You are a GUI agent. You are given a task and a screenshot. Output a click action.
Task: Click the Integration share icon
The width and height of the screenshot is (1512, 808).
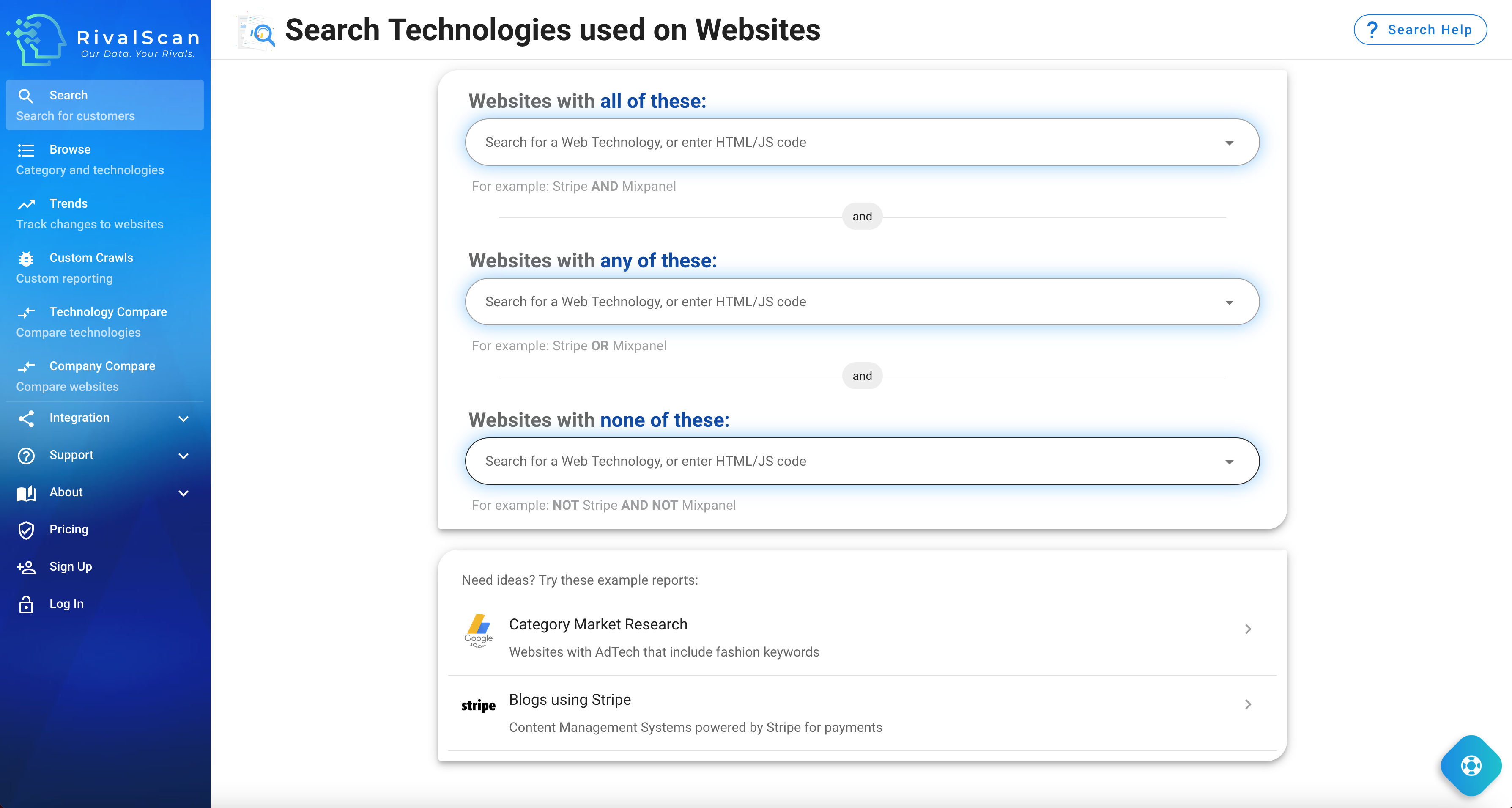coord(26,419)
